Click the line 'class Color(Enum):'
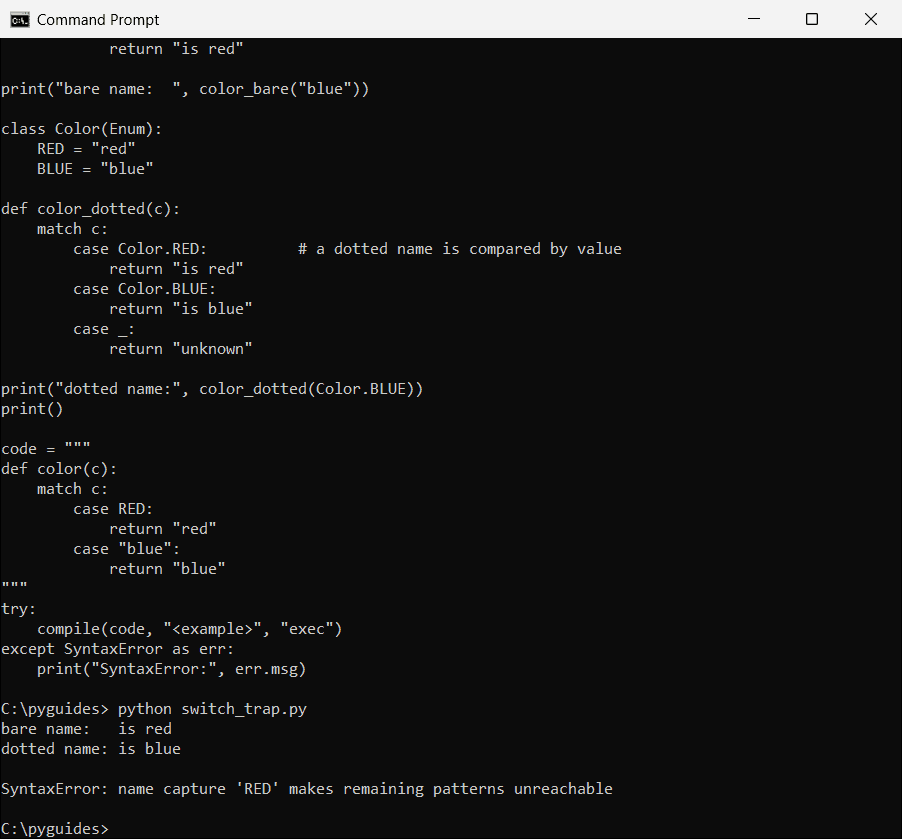902x839 pixels. tap(82, 129)
